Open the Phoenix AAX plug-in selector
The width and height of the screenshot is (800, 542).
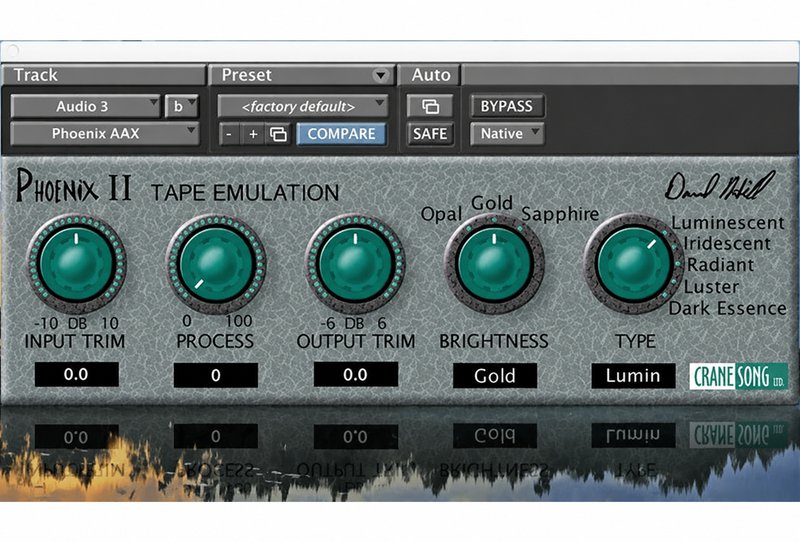[105, 134]
